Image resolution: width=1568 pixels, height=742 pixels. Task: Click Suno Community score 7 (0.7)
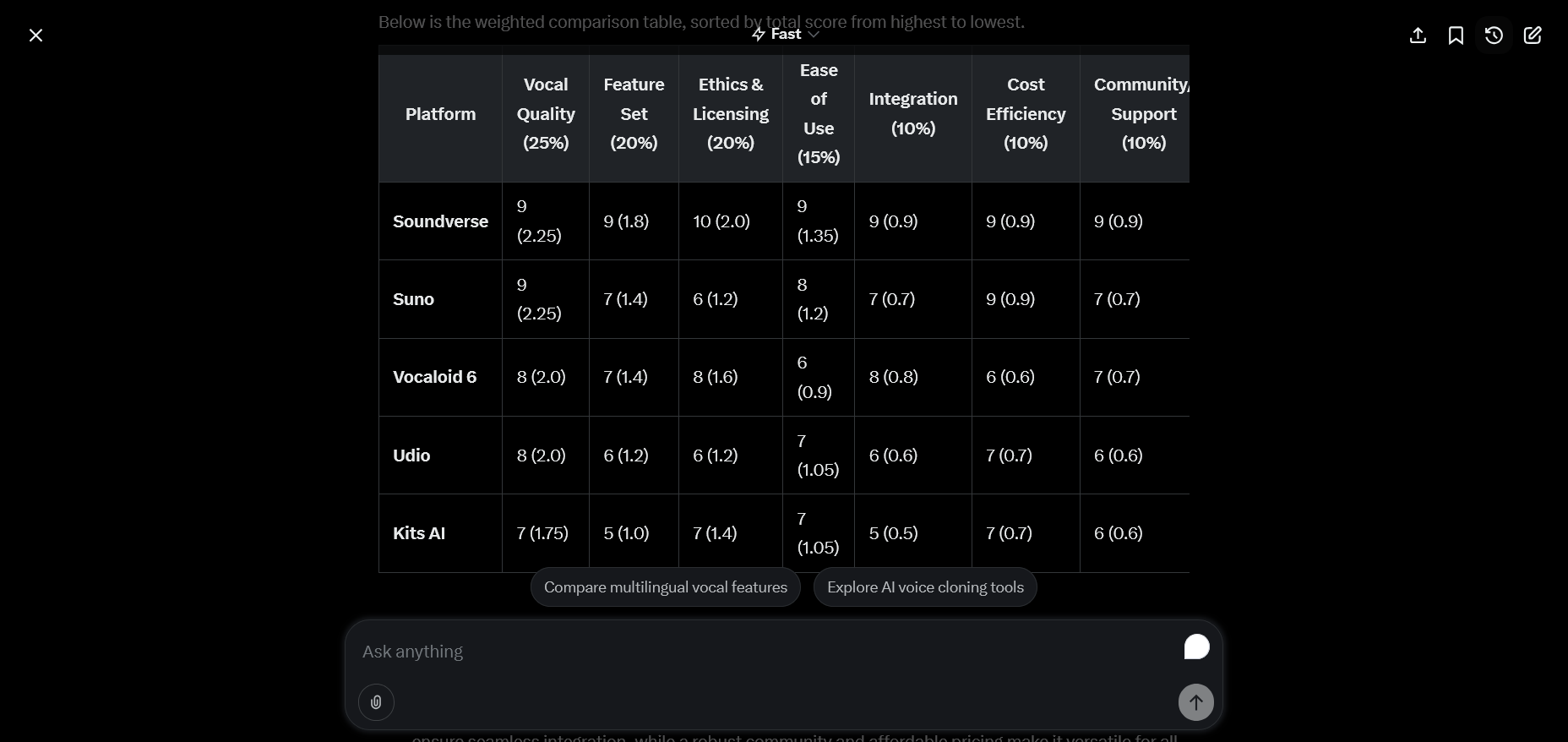[x=1117, y=299]
